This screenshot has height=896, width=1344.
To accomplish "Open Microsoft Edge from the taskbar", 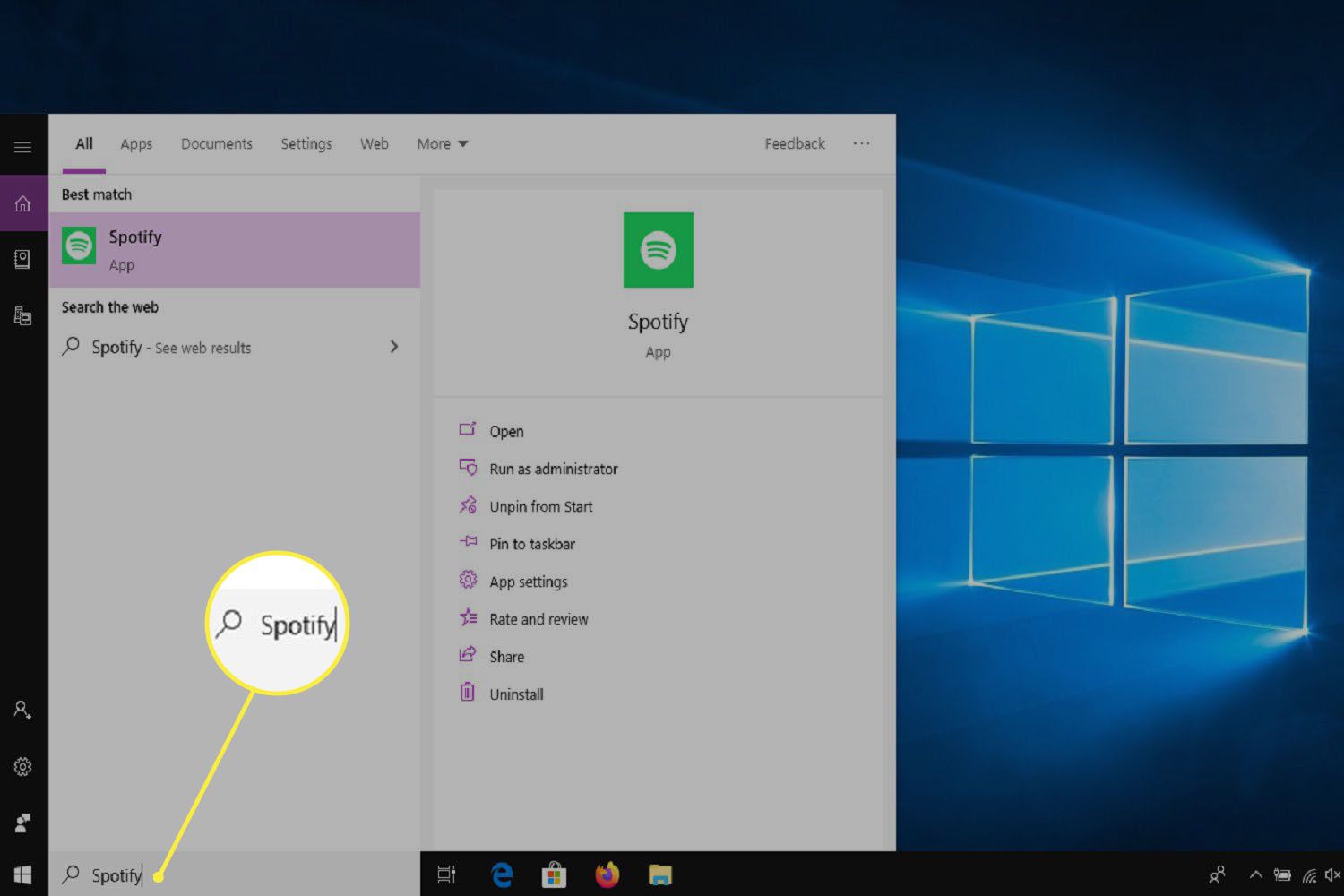I will [x=502, y=874].
